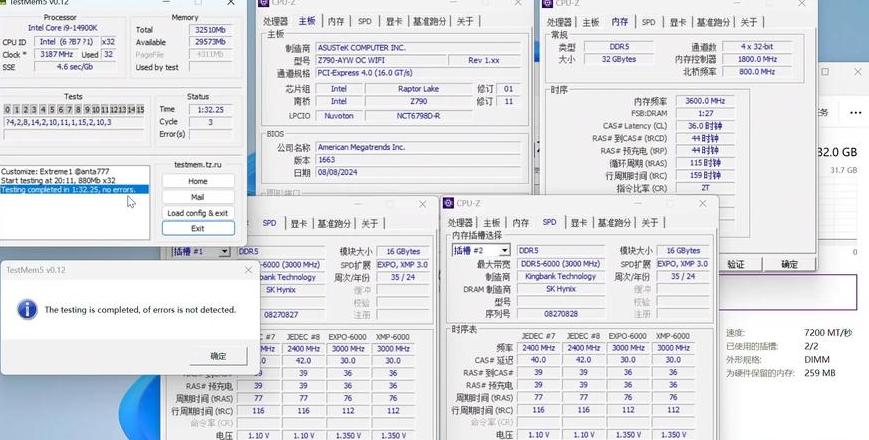Switch to 关于 tab in memory CPU-Z window
The image size is (869, 440).
pos(749,22)
